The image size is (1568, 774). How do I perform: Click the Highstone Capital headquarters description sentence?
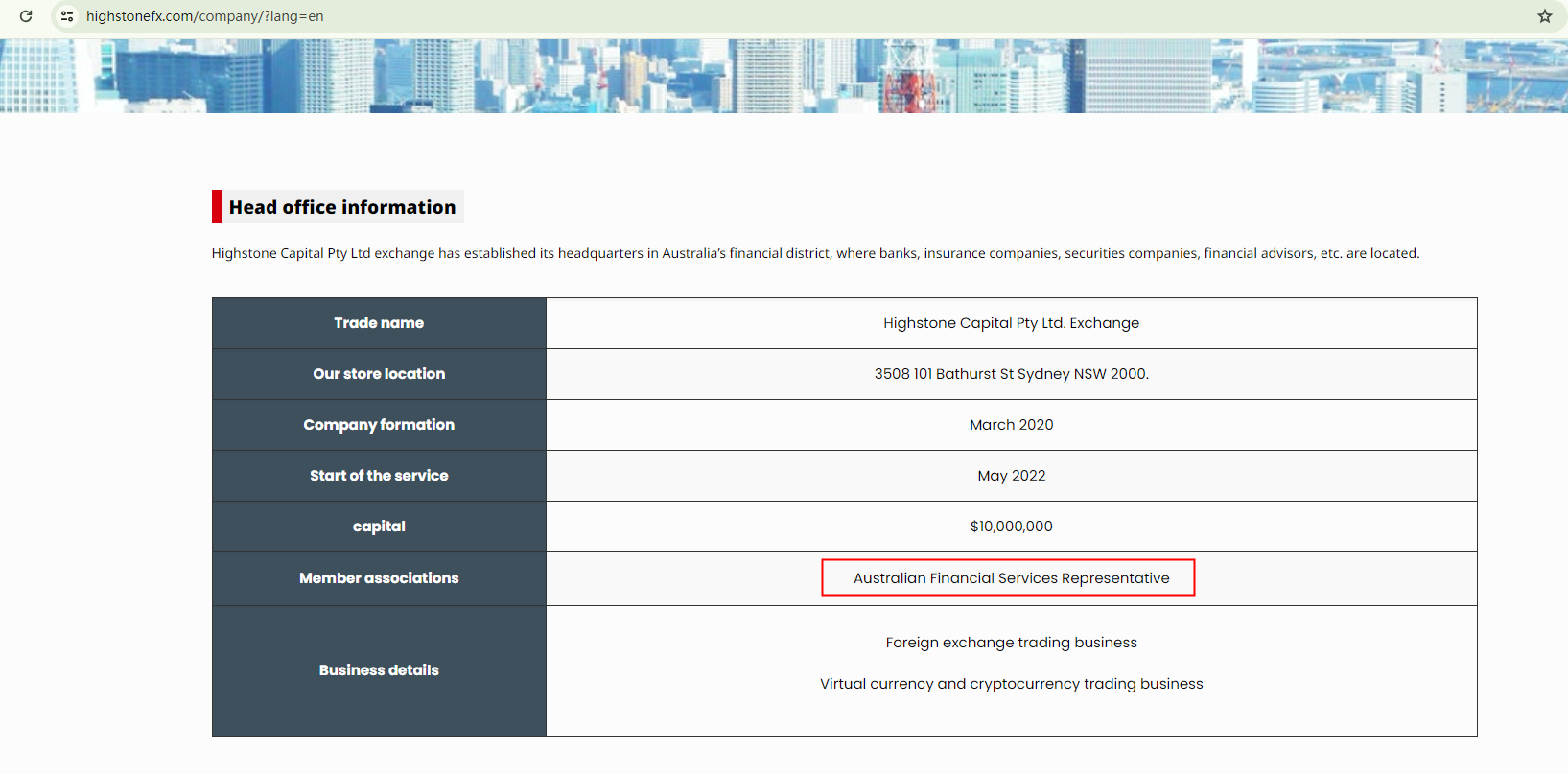pyautogui.click(x=815, y=253)
